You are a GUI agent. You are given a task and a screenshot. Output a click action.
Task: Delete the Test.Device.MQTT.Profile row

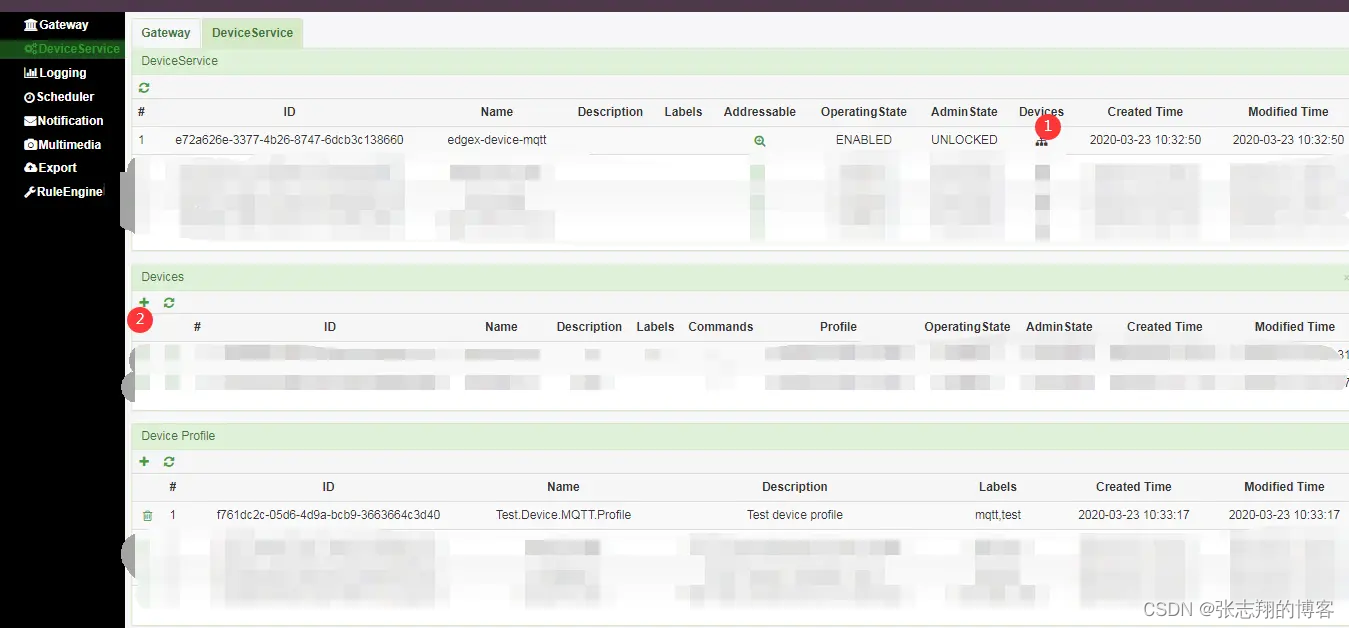[148, 516]
